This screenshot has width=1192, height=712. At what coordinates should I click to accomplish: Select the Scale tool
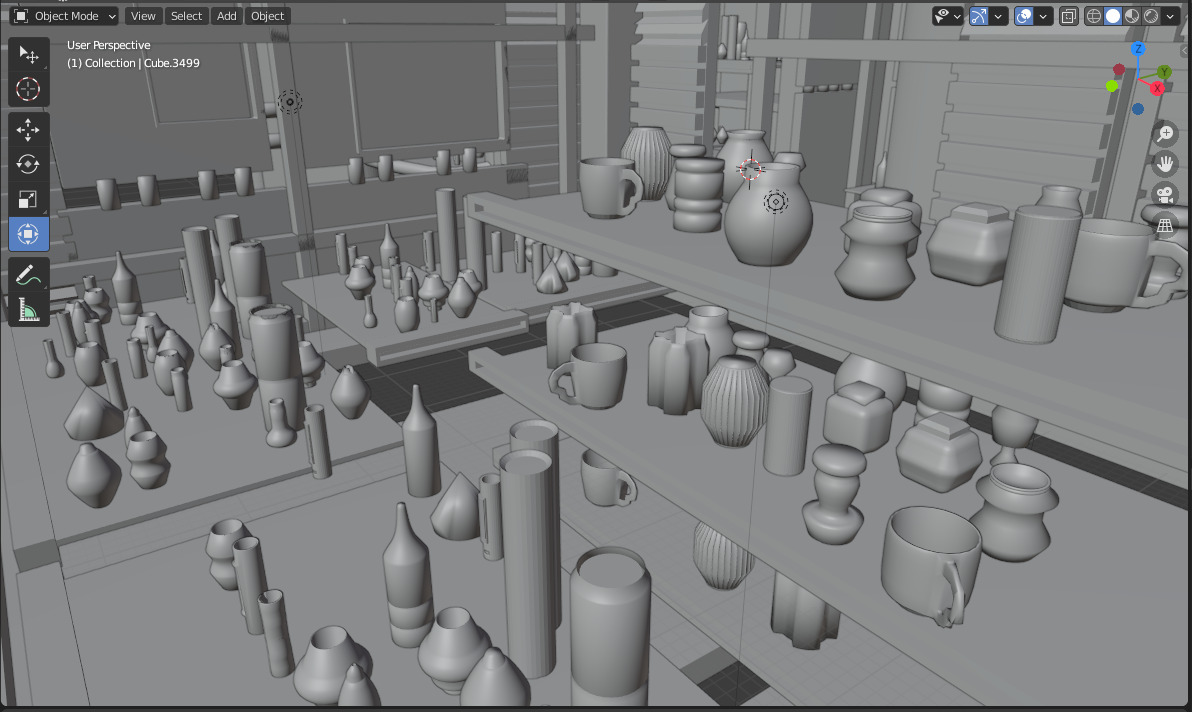click(28, 199)
